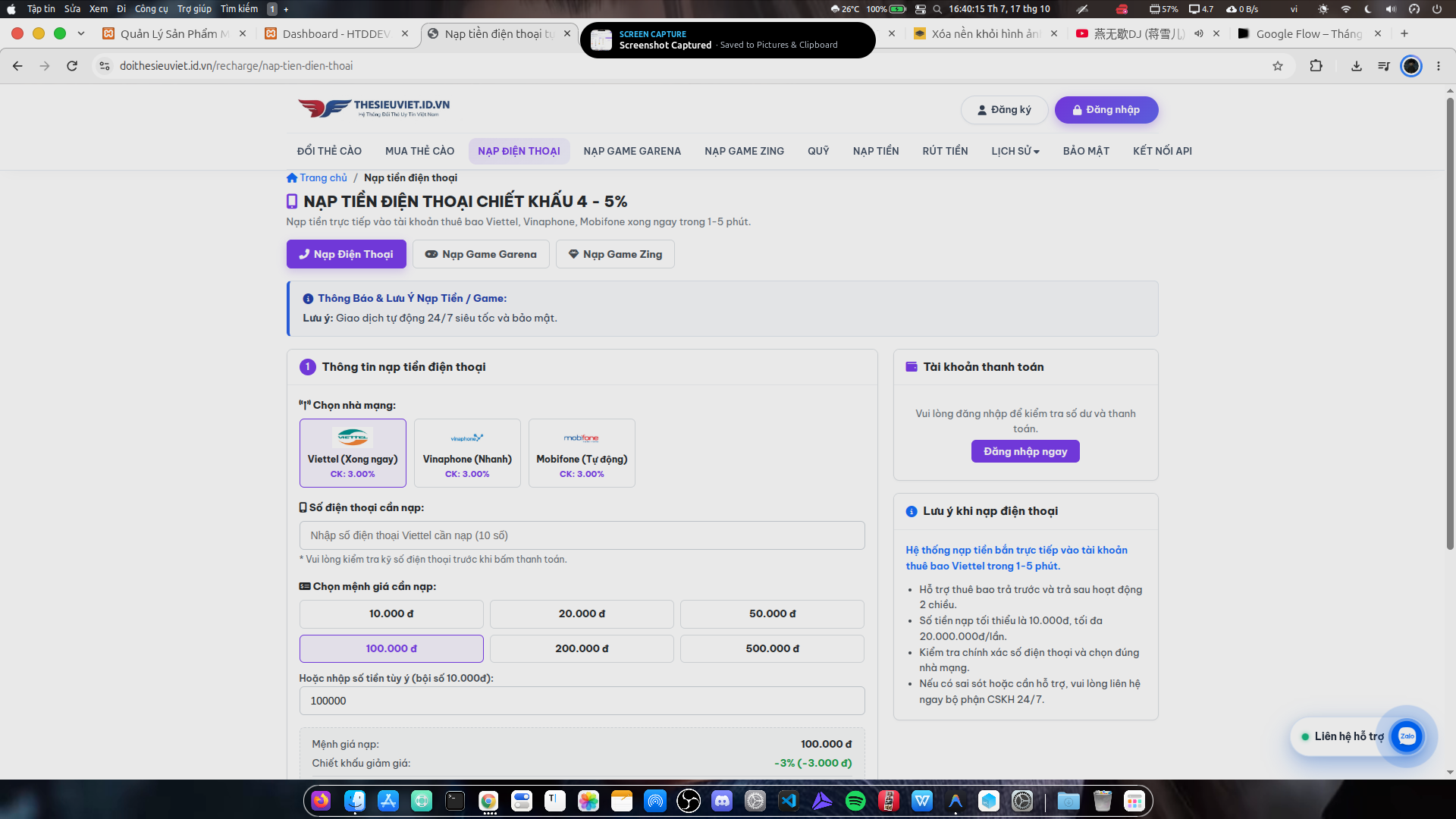Image resolution: width=1456 pixels, height=819 pixels.
Task: Click the Đăng nhập header button
Action: pyautogui.click(x=1106, y=110)
